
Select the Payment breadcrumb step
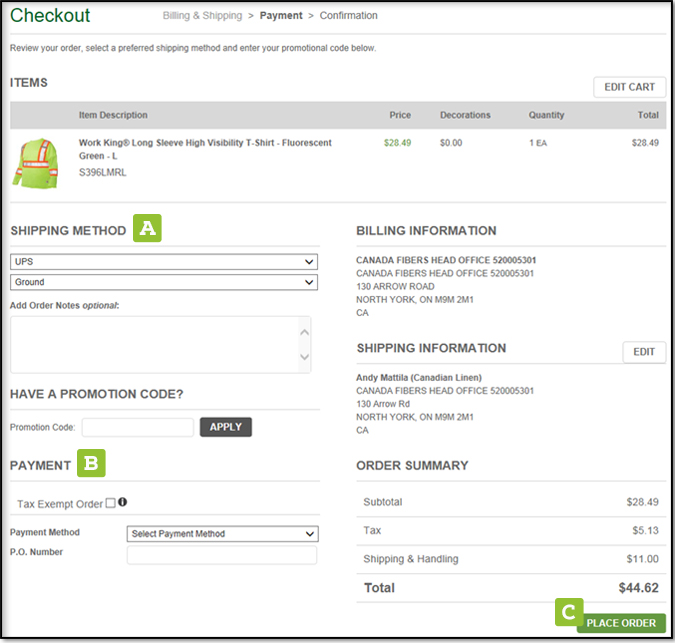click(281, 16)
